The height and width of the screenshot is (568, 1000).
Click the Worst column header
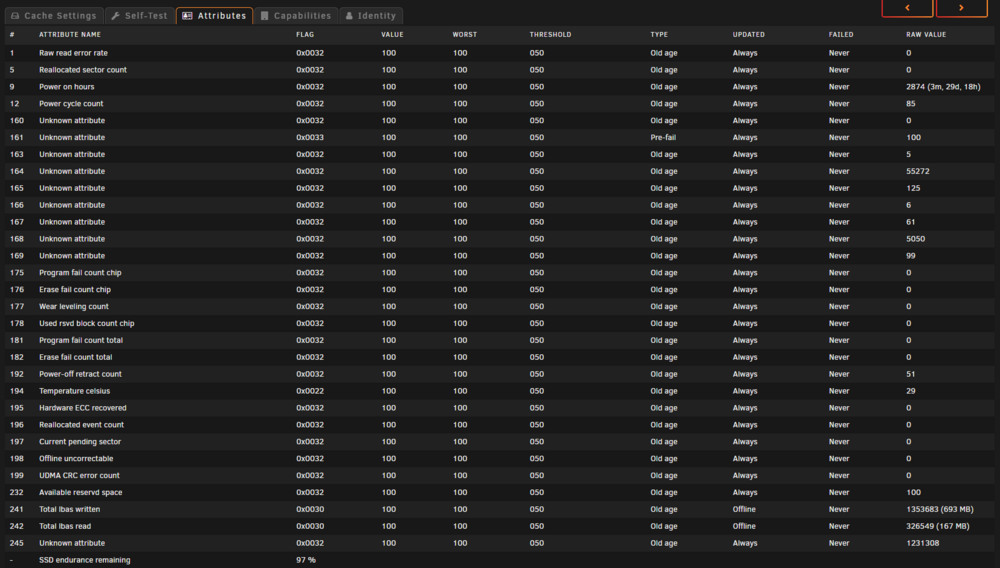[x=464, y=34]
